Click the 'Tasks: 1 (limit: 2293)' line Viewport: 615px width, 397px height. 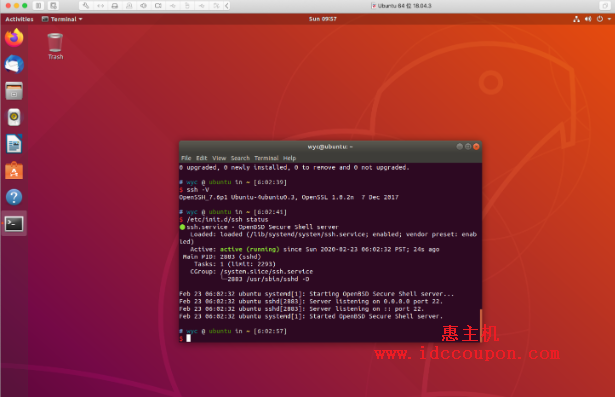235,264
